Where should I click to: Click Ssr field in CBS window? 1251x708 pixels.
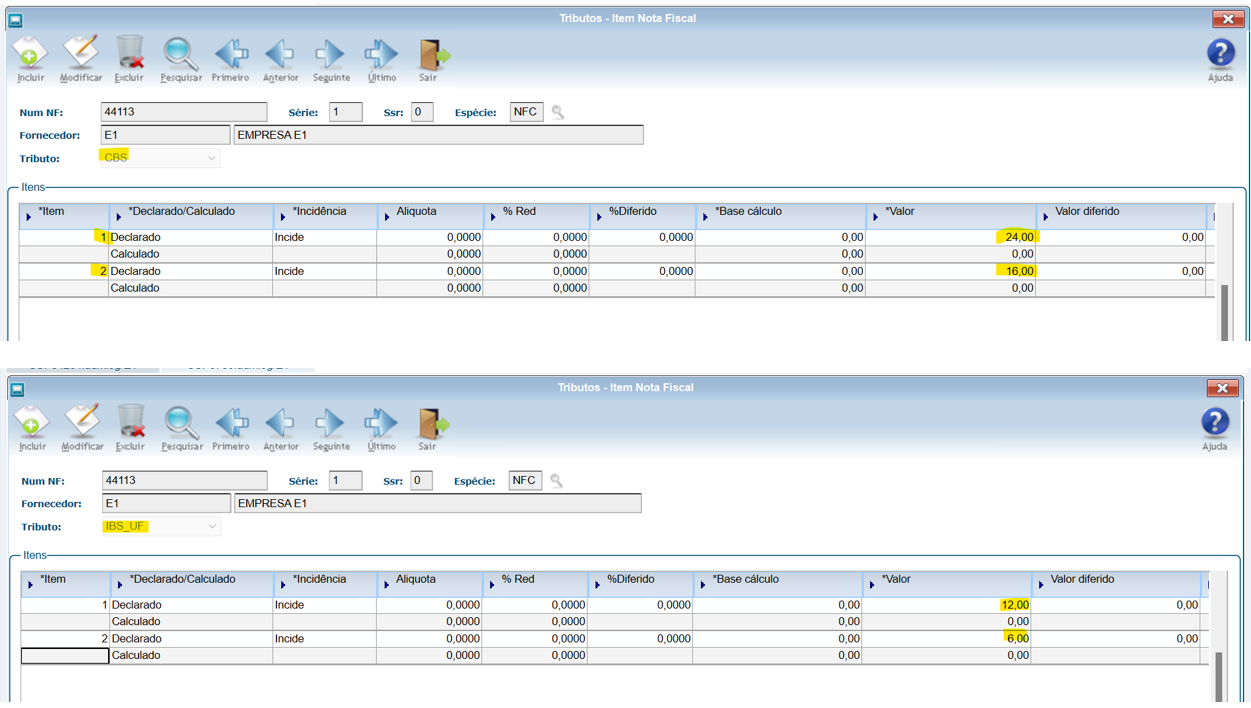(422, 112)
